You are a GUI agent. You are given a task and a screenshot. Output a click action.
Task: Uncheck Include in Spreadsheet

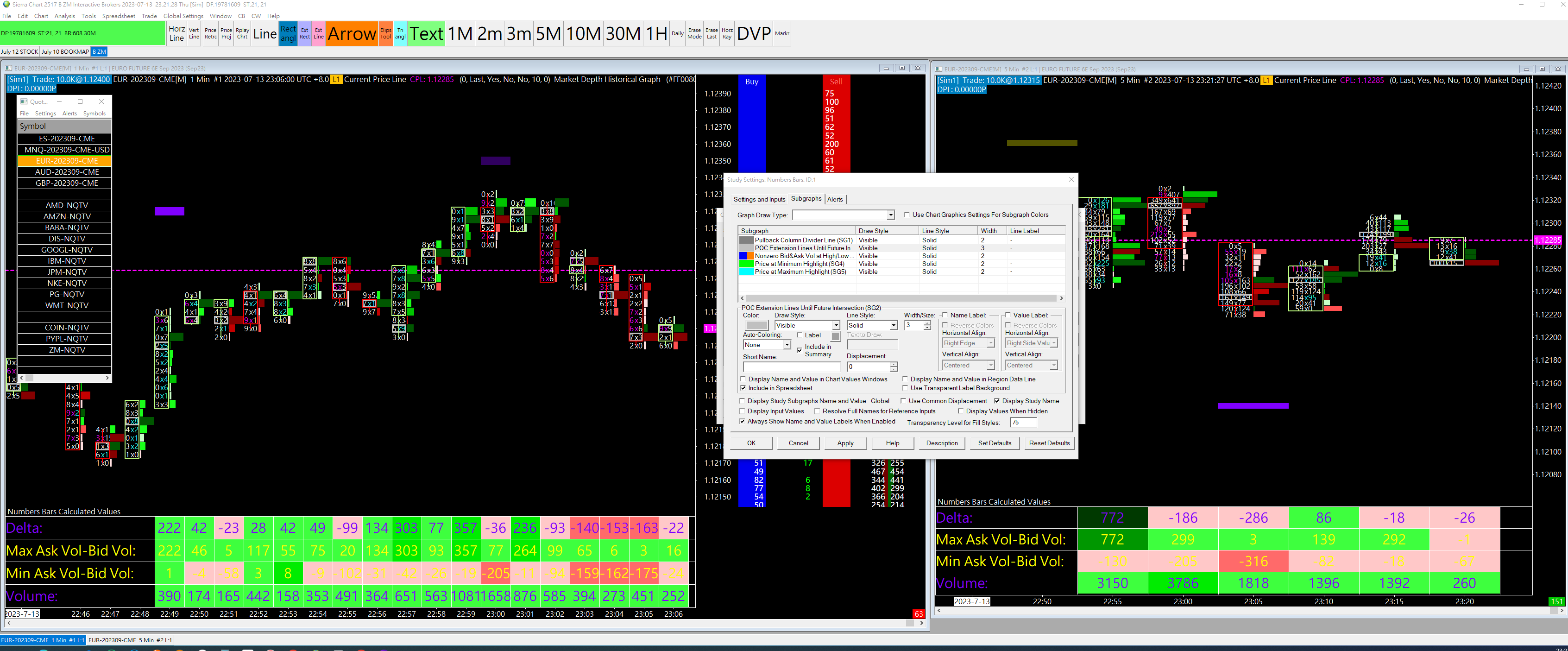click(743, 388)
